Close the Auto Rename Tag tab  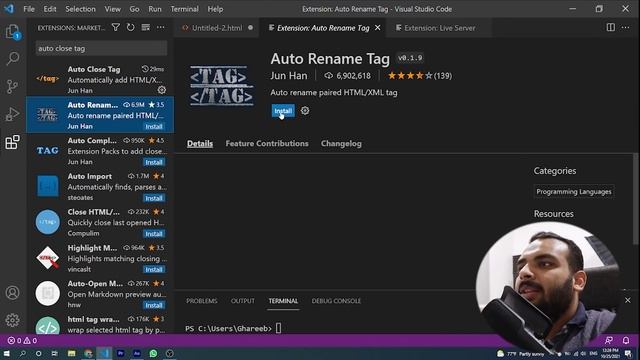coord(378,28)
